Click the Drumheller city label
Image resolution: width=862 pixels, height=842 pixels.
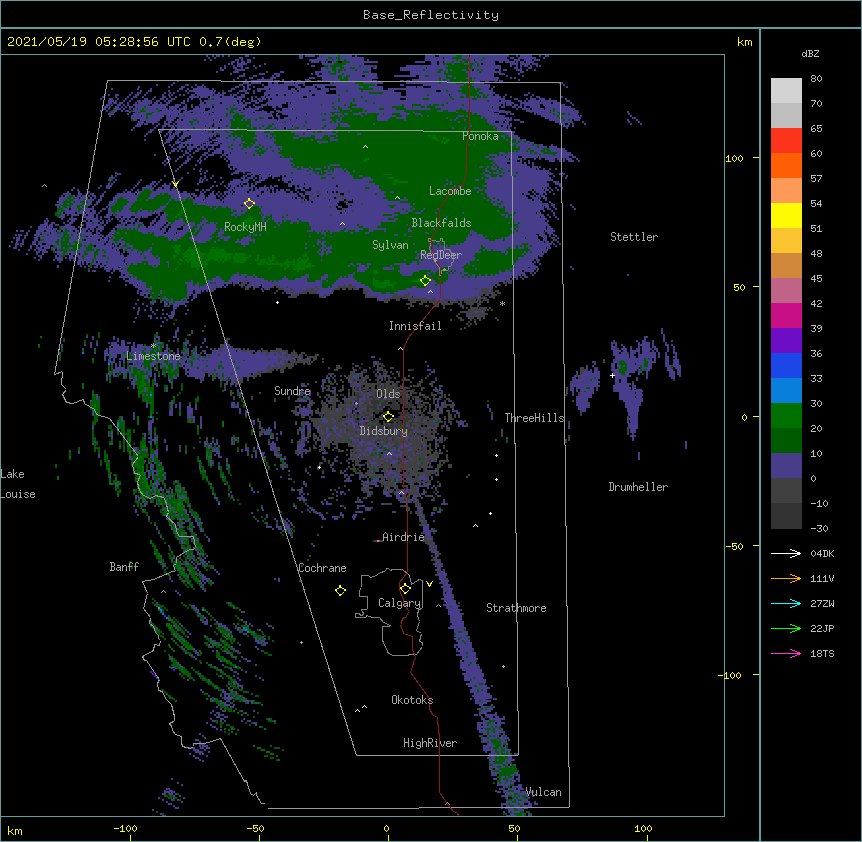pyautogui.click(x=638, y=487)
